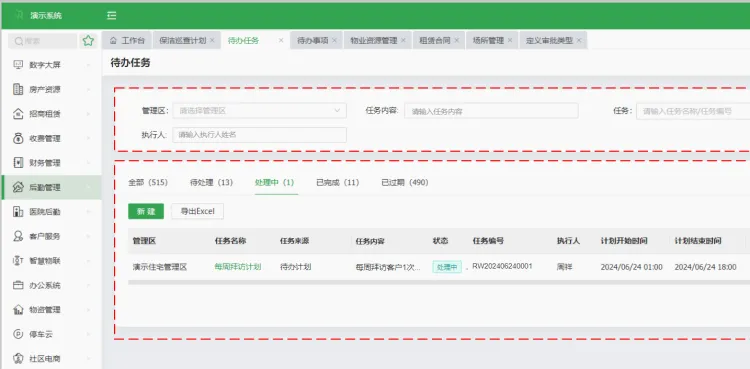Click the green 新建 button
This screenshot has height=369, width=750.
click(x=146, y=211)
